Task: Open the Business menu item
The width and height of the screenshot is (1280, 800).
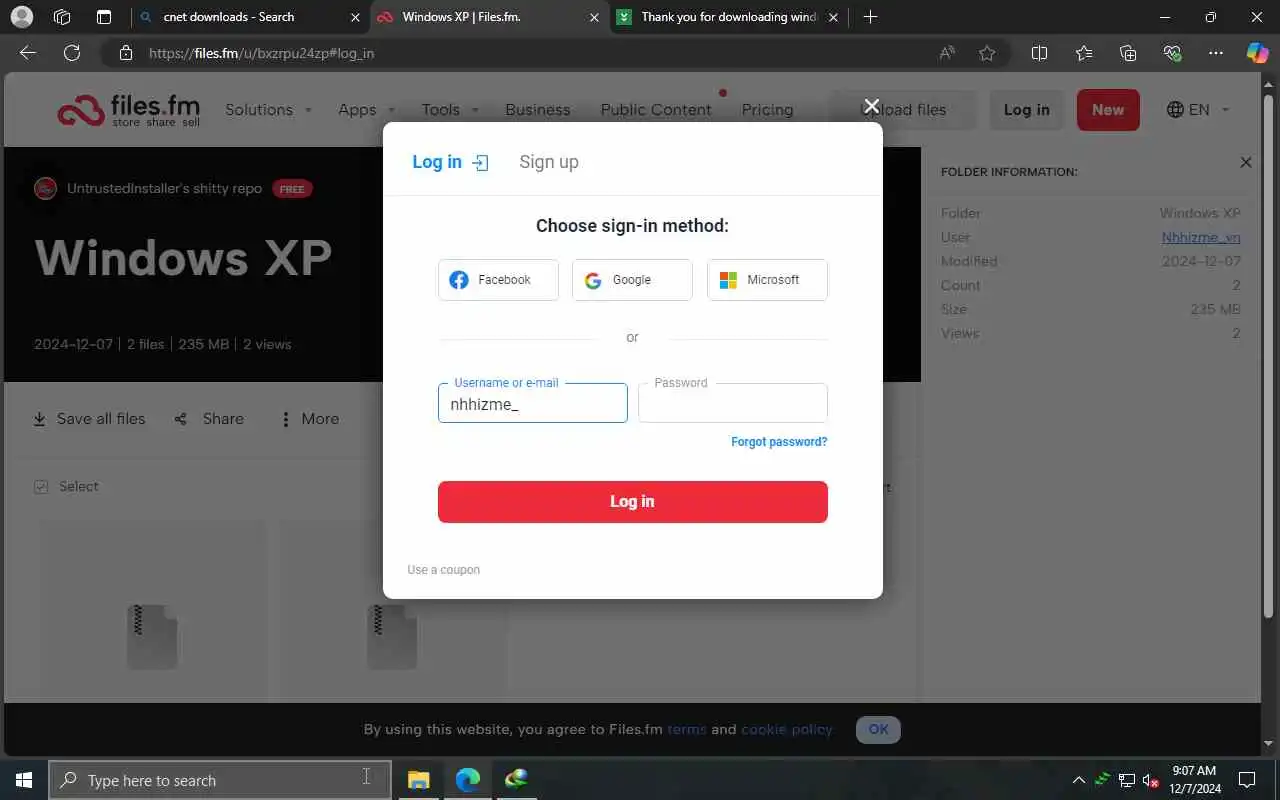Action: (x=537, y=110)
